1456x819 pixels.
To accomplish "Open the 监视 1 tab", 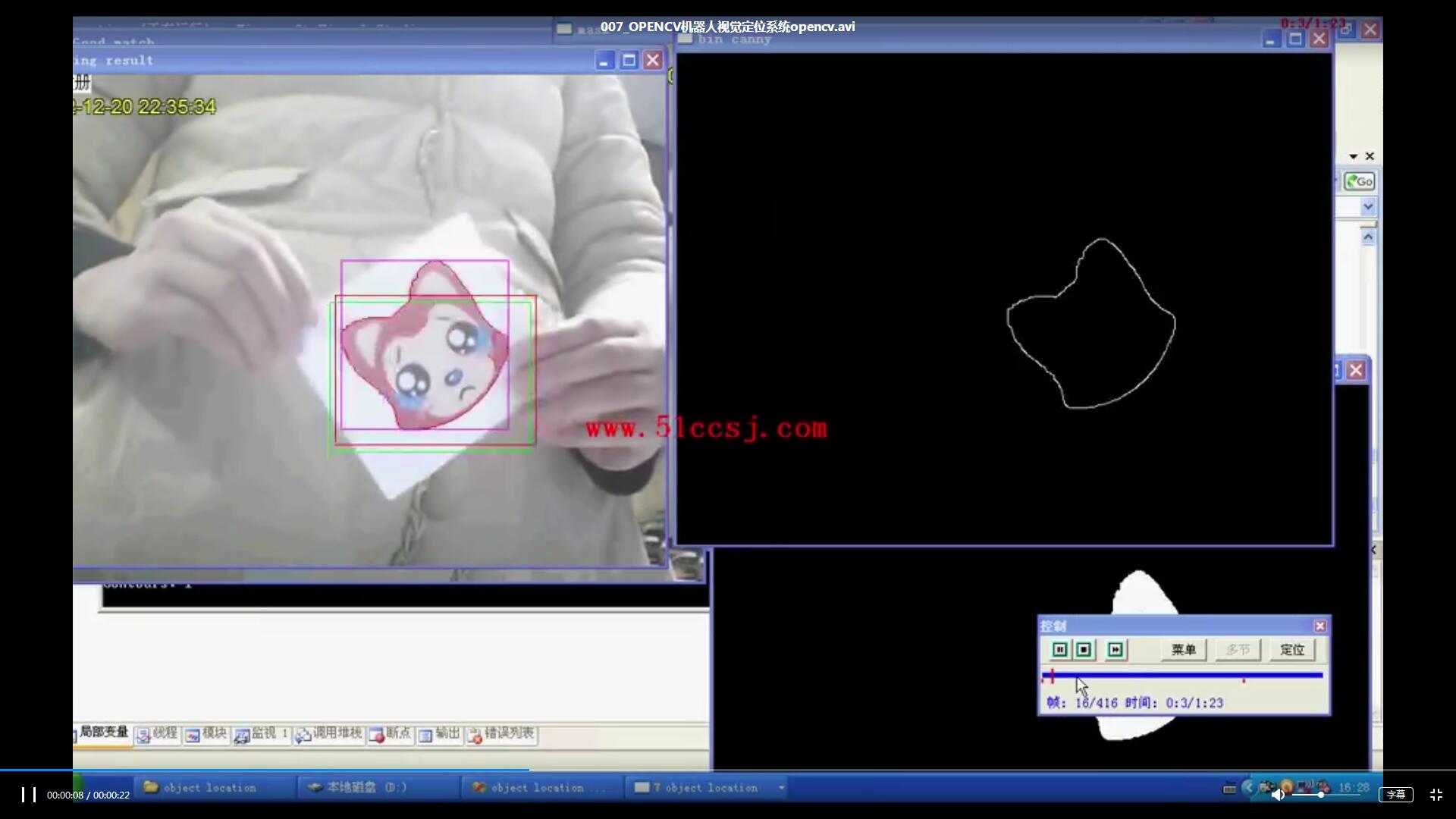I will (262, 733).
